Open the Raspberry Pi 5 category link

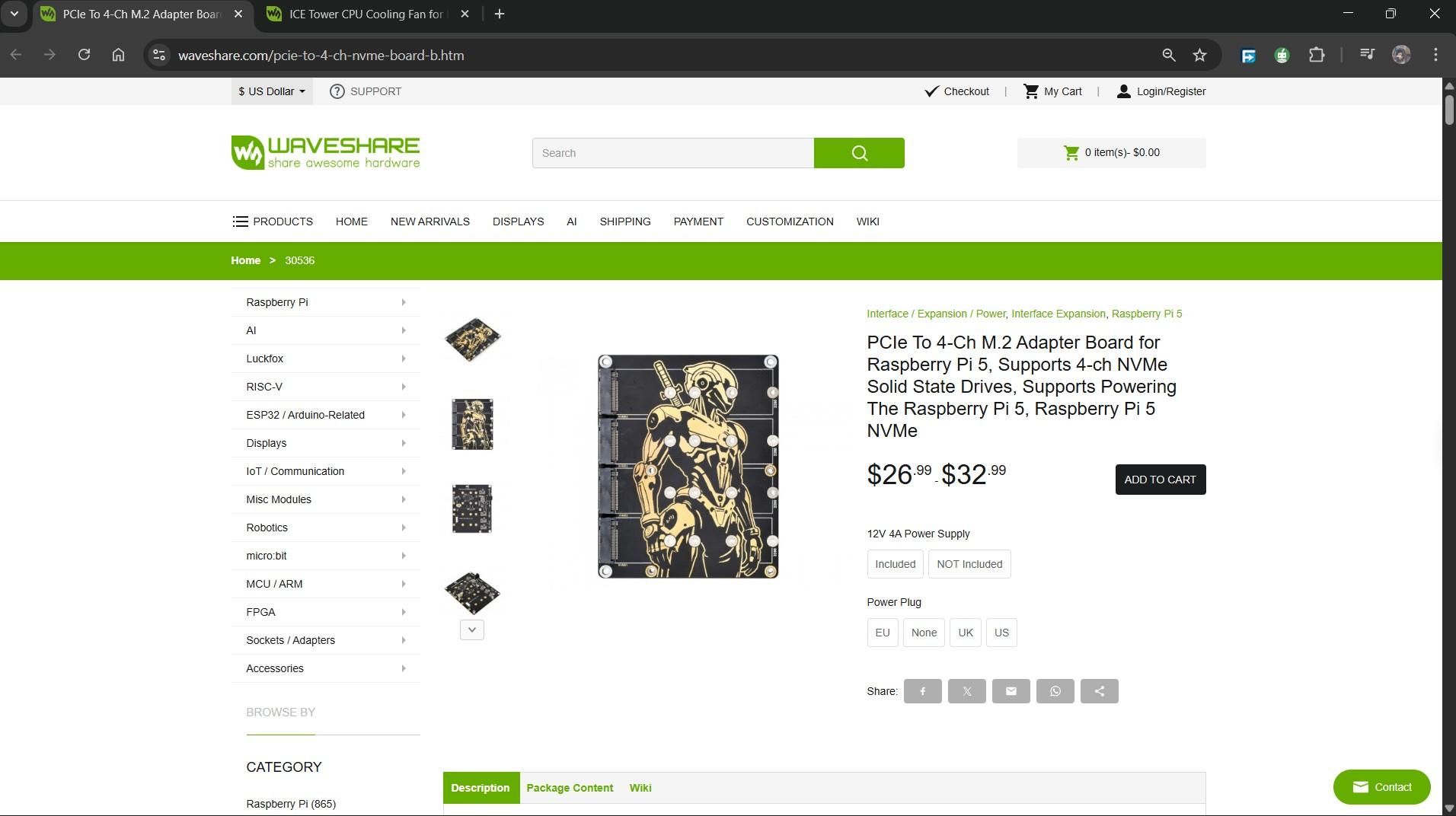pos(1147,314)
